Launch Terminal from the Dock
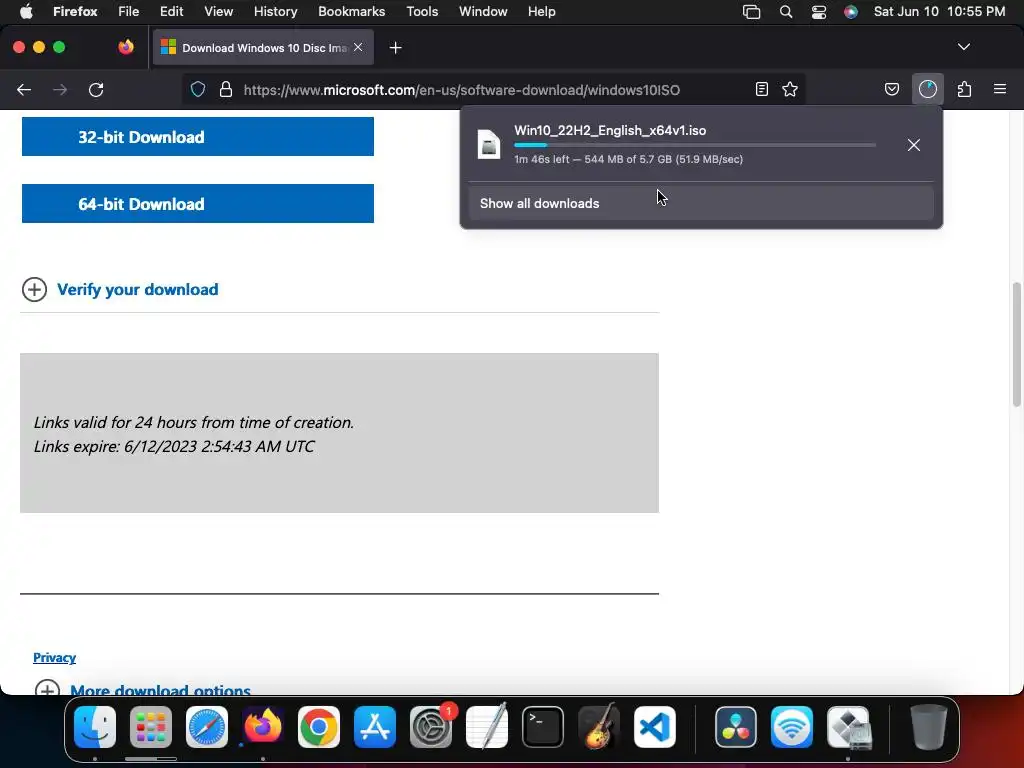 (543, 727)
